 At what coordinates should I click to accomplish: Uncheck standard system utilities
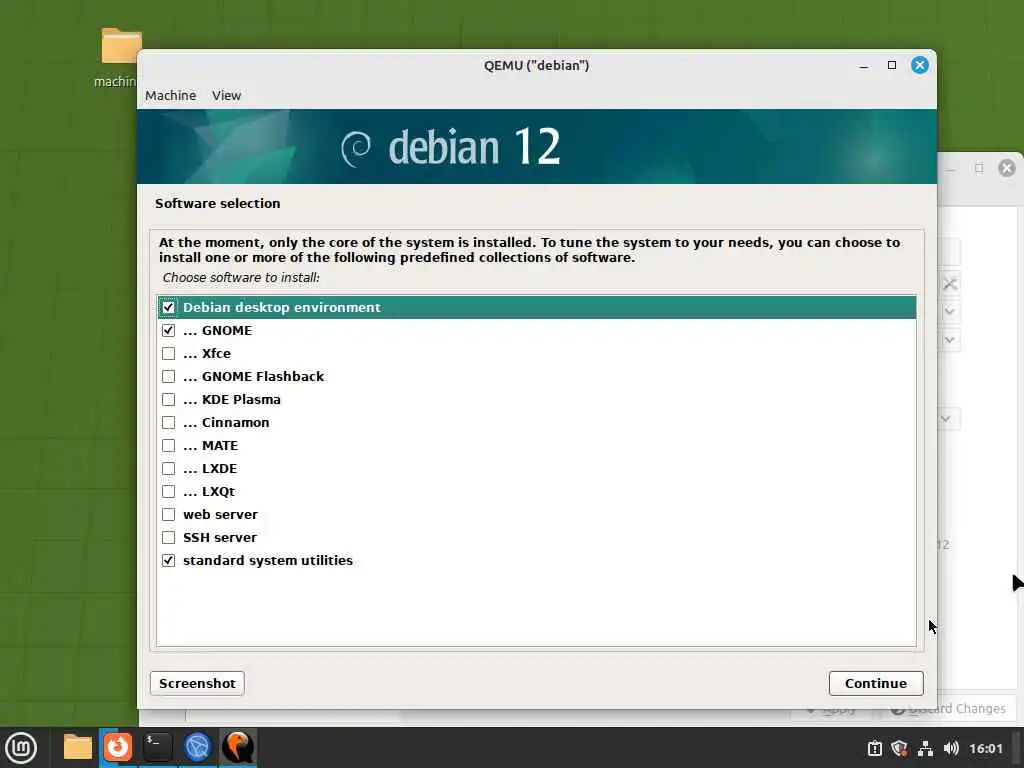(168, 560)
